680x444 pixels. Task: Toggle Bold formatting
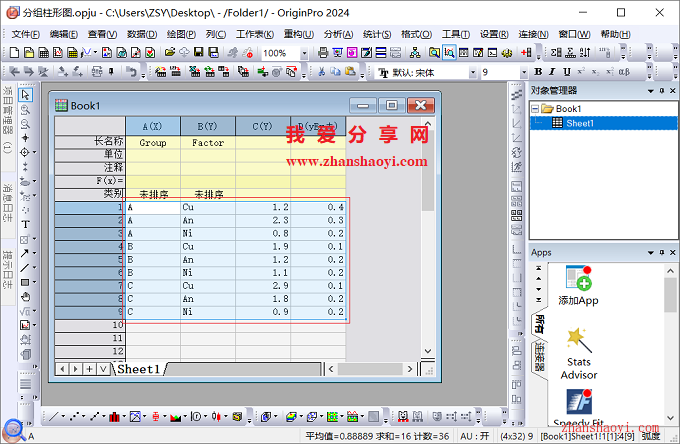538,72
